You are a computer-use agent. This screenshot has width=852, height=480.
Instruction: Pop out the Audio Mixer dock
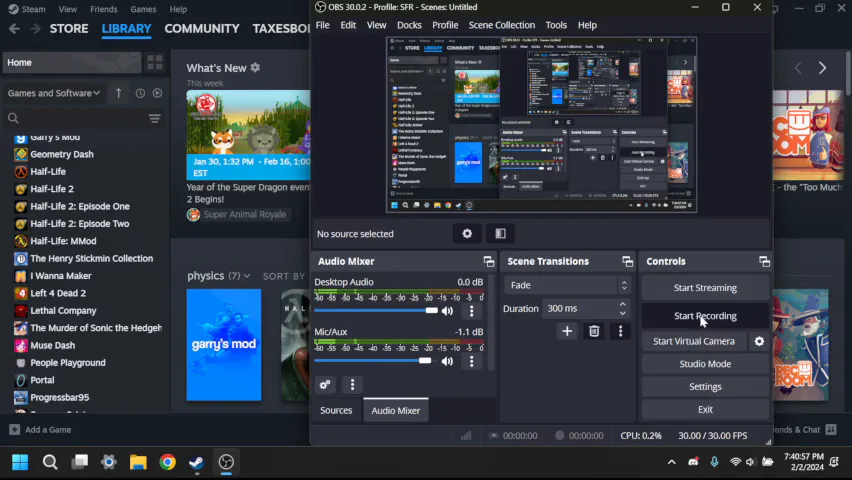[488, 261]
